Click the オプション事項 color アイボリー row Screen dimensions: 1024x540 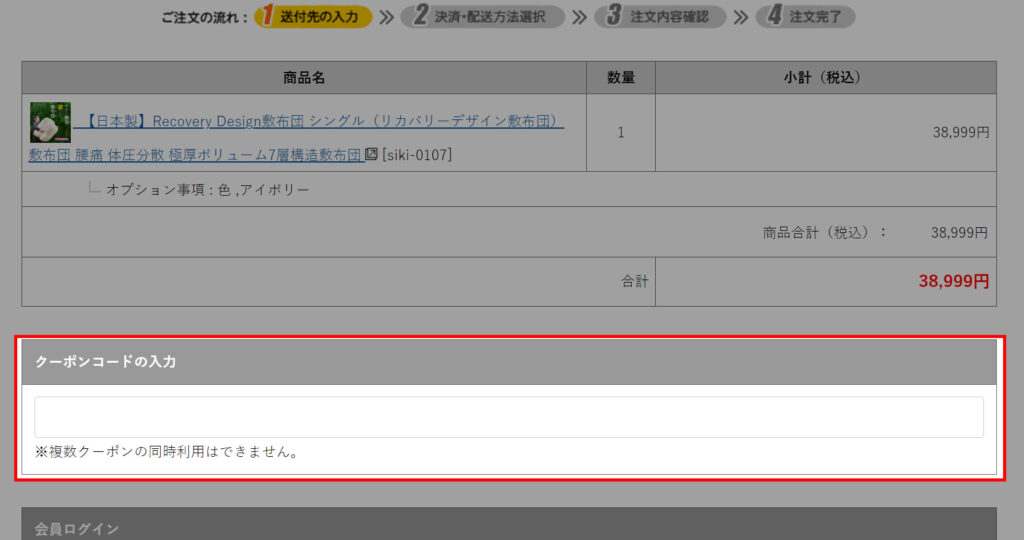tap(208, 189)
